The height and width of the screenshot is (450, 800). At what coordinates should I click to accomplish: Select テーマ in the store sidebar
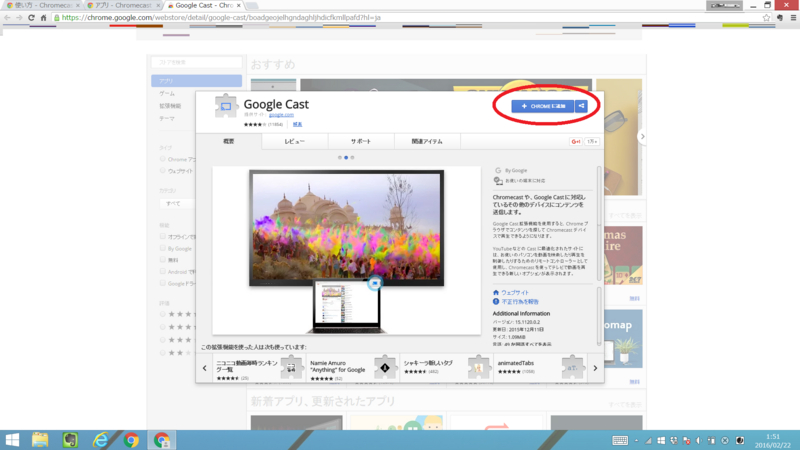(167, 118)
